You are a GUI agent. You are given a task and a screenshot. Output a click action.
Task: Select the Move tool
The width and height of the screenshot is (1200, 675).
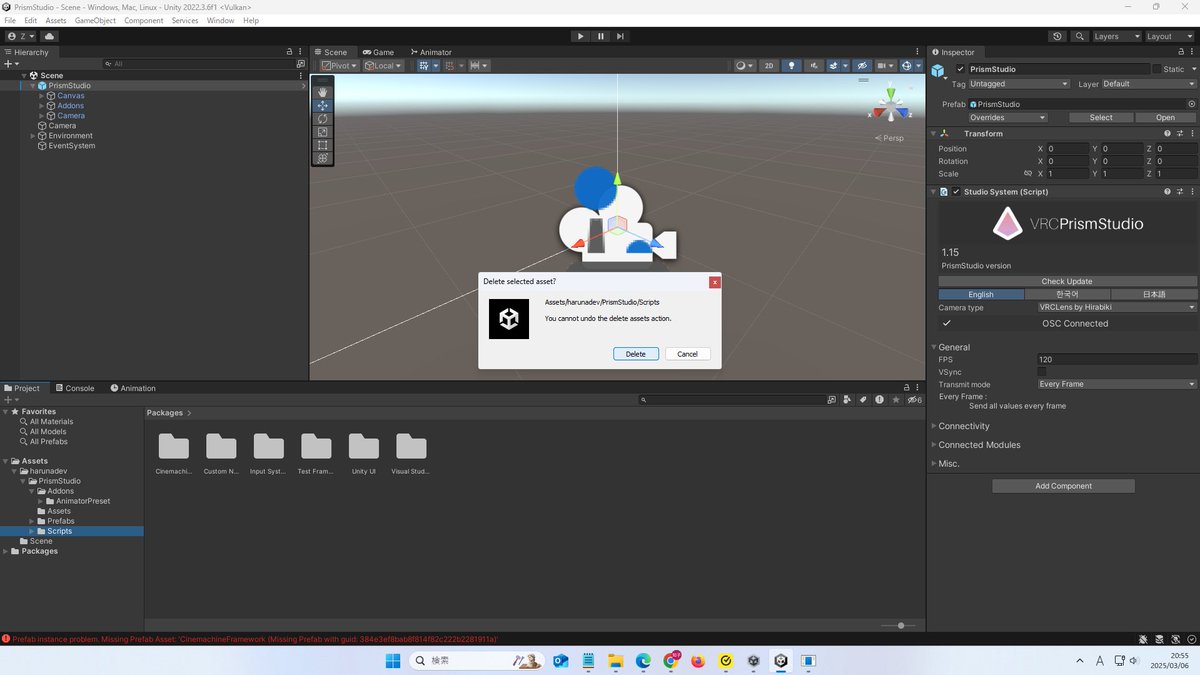[322, 105]
